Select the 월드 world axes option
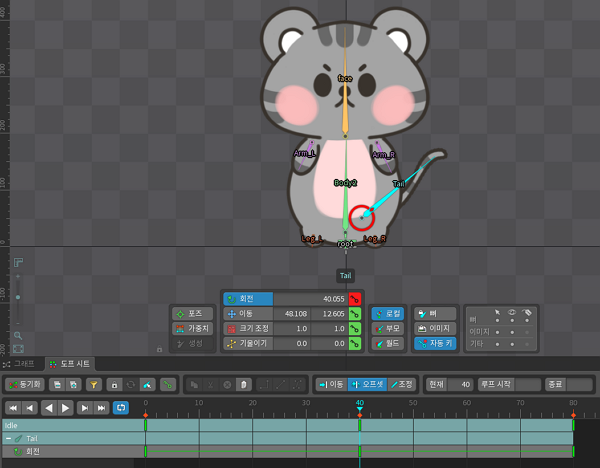Image resolution: width=600 pixels, height=468 pixels. (x=388, y=344)
